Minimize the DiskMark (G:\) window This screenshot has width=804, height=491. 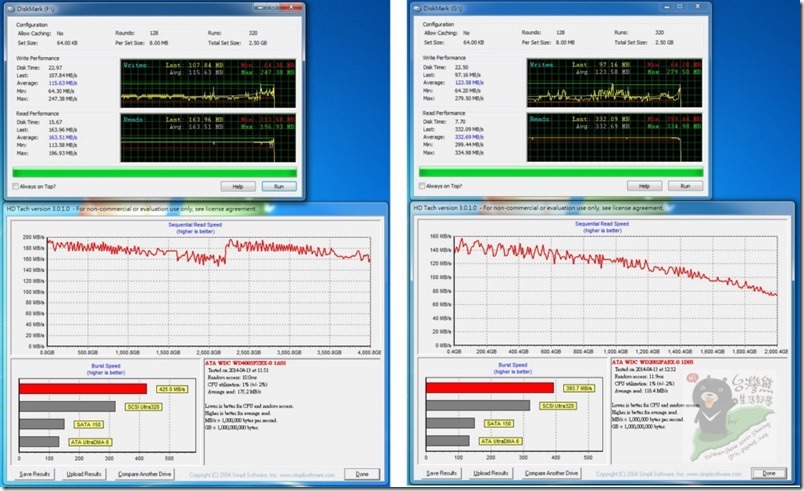tap(667, 7)
